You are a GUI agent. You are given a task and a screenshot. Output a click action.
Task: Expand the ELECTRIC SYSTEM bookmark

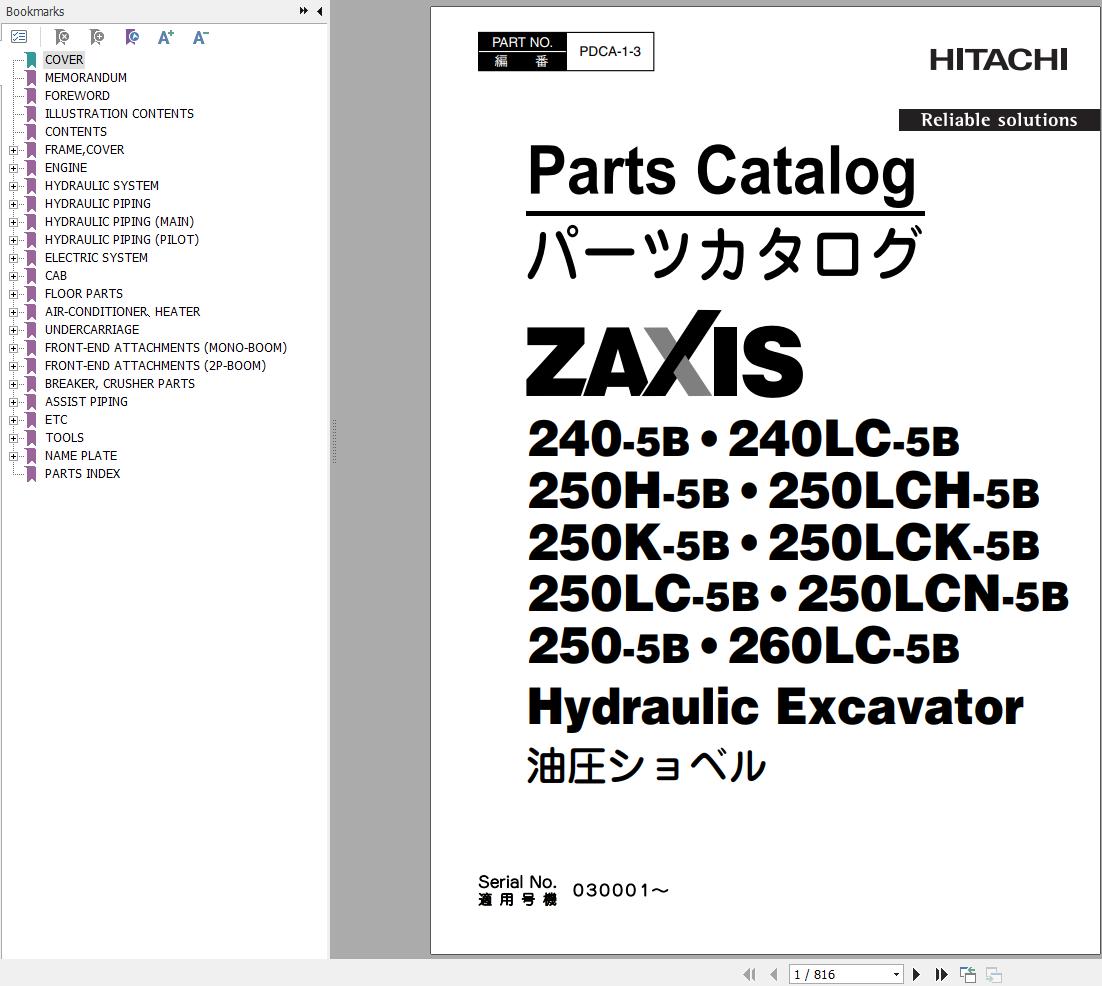pos(13,258)
